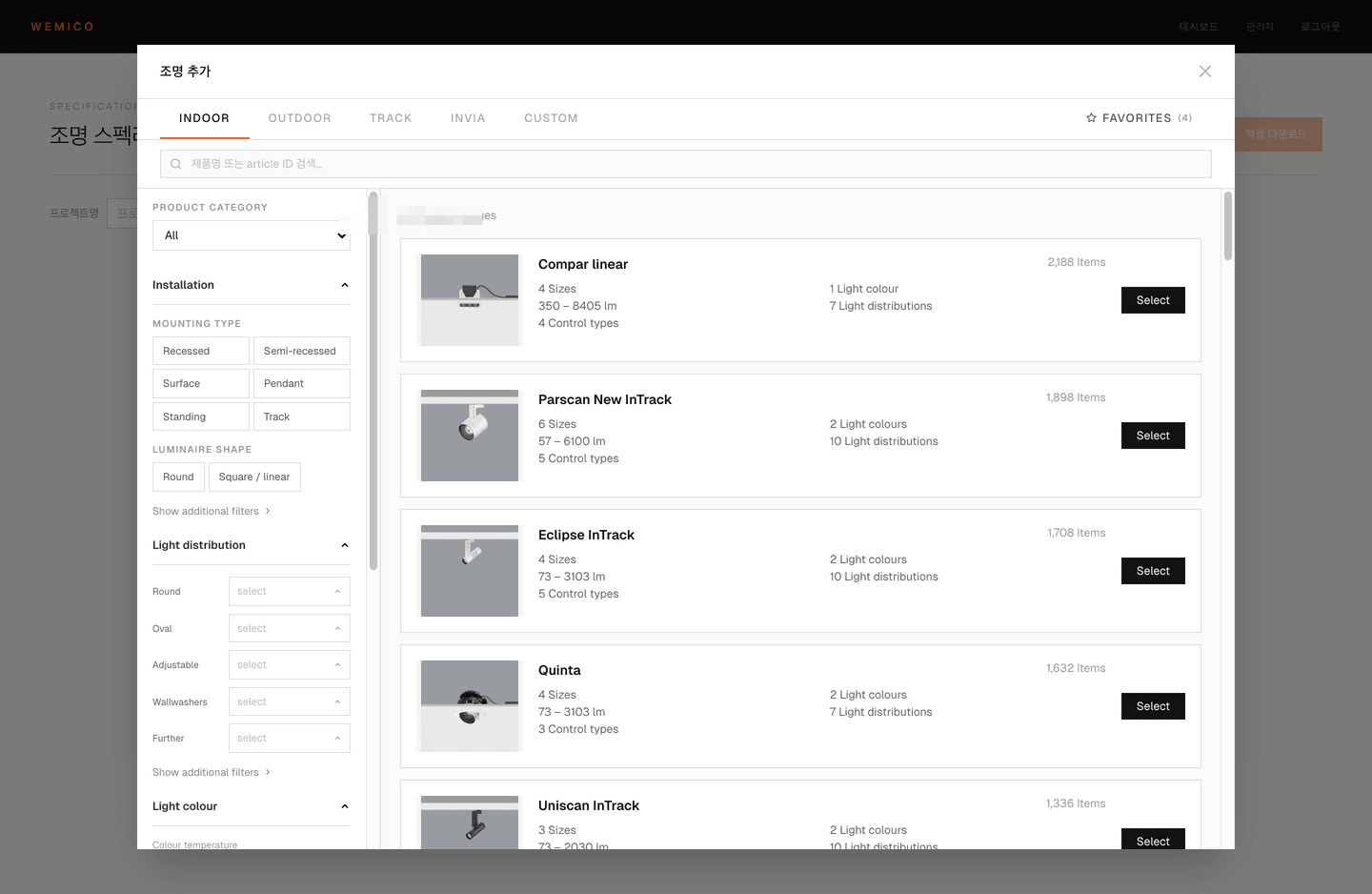This screenshot has width=1372, height=894.
Task: Click the search magnifier icon
Action: coord(176,164)
